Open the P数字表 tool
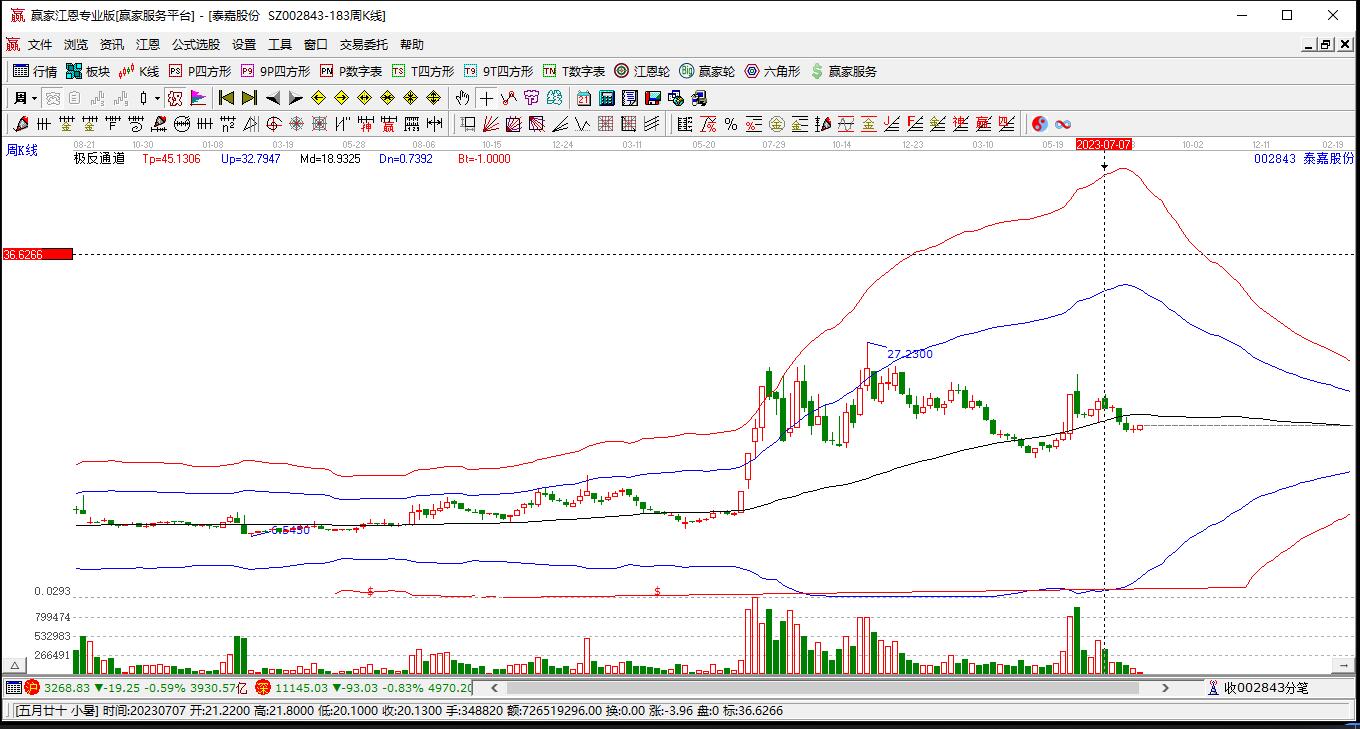The width and height of the screenshot is (1360, 729). (x=351, y=71)
